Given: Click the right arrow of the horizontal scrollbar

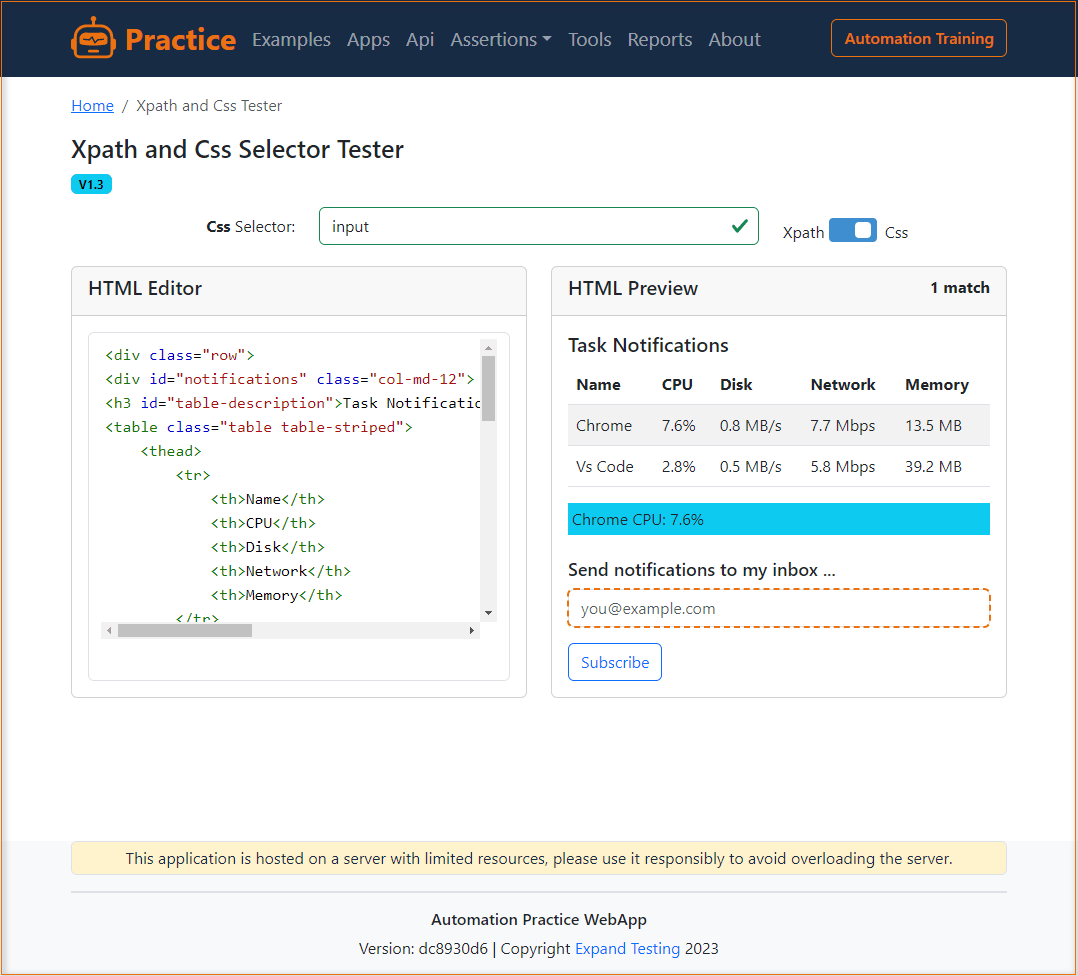Looking at the screenshot, I should (x=471, y=630).
